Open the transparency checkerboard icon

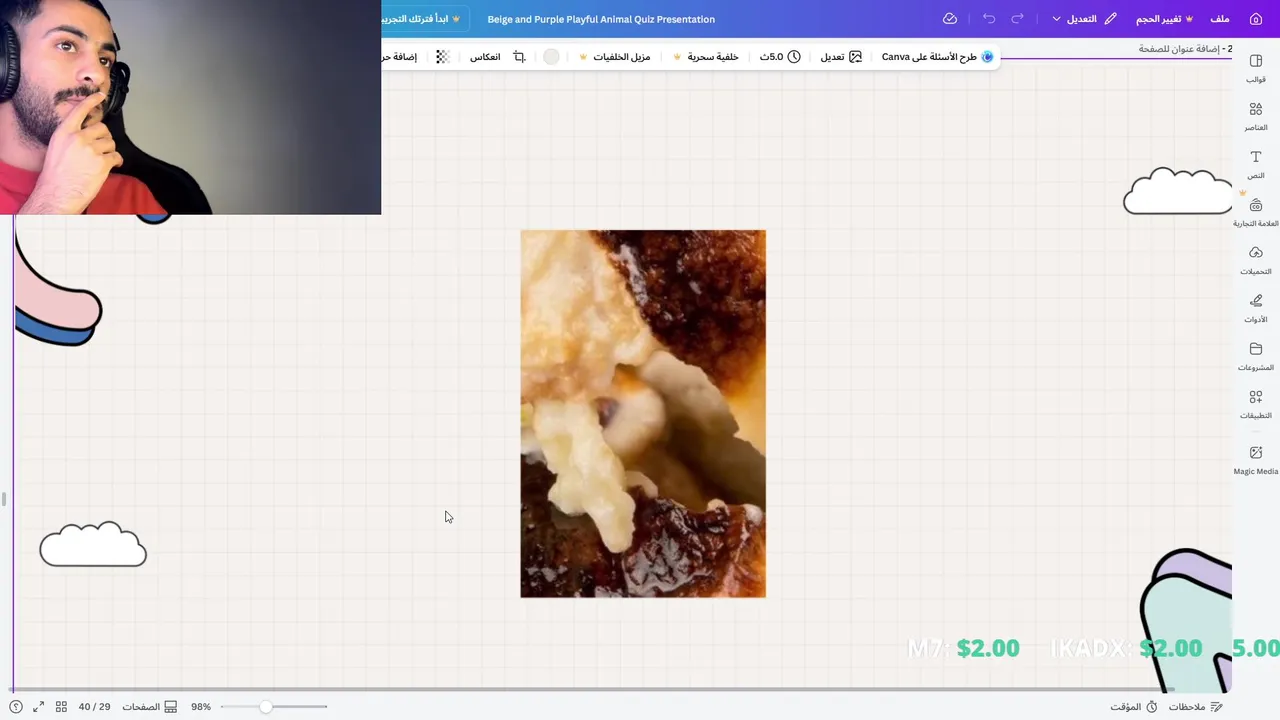coord(443,57)
